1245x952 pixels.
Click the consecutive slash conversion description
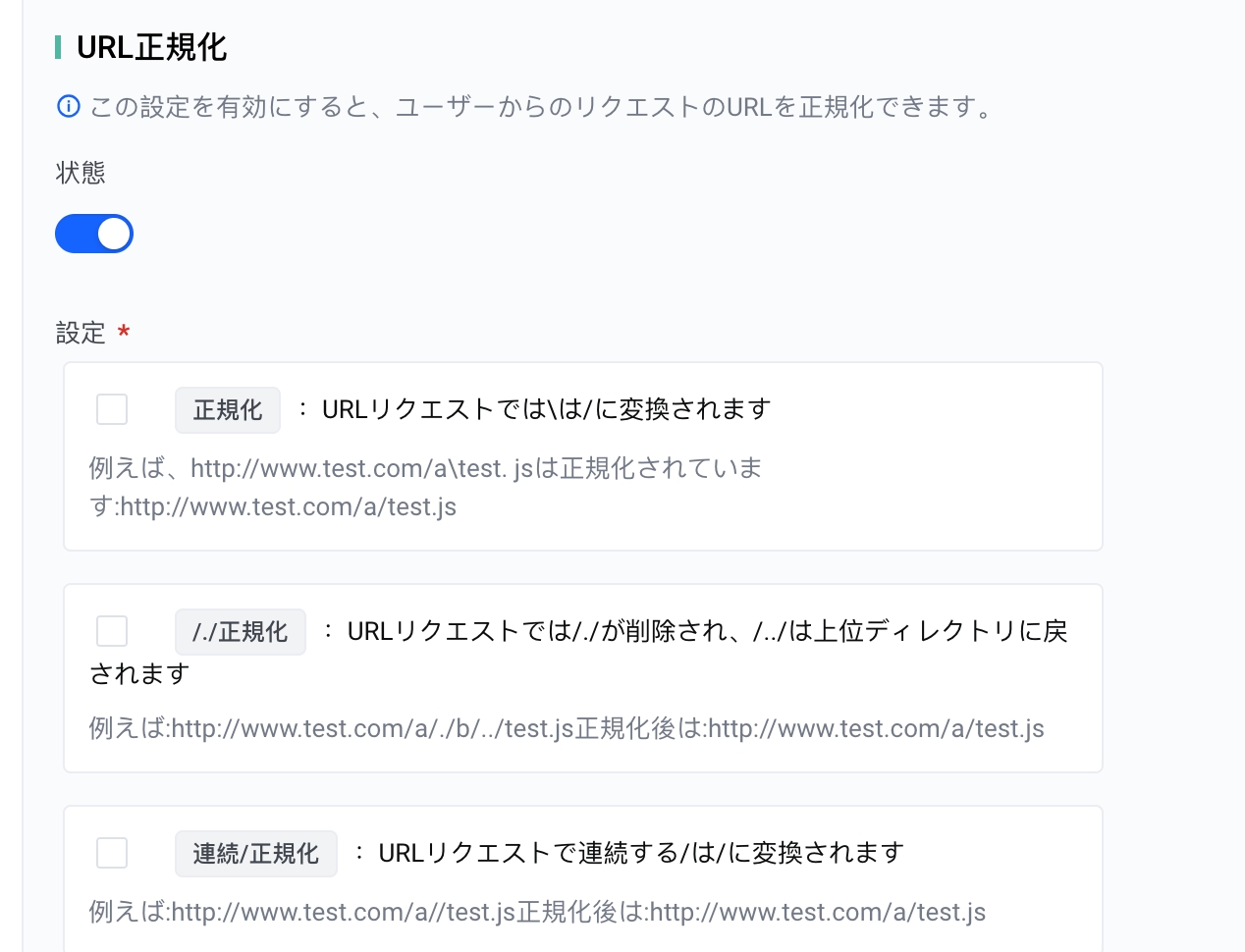(640, 853)
